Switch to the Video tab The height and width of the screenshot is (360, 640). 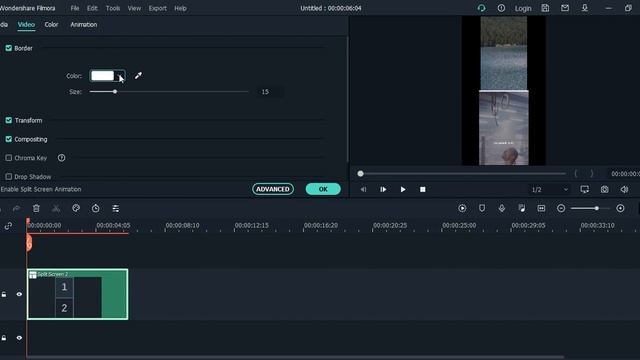point(26,24)
